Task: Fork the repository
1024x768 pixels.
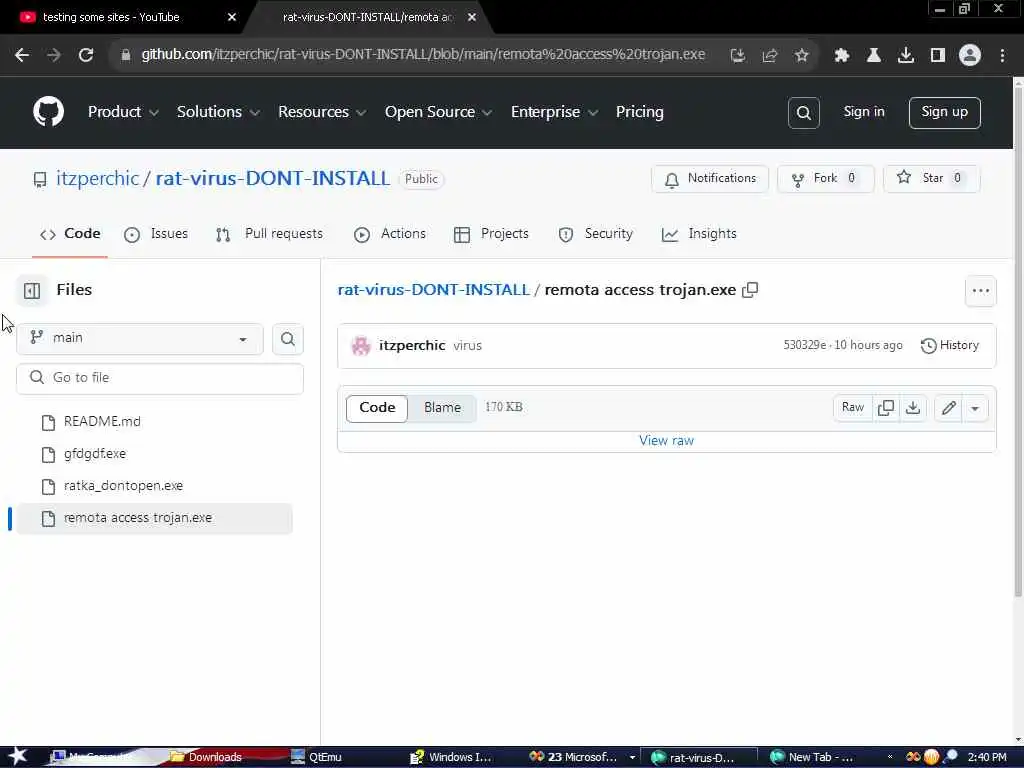Action: coord(825,179)
